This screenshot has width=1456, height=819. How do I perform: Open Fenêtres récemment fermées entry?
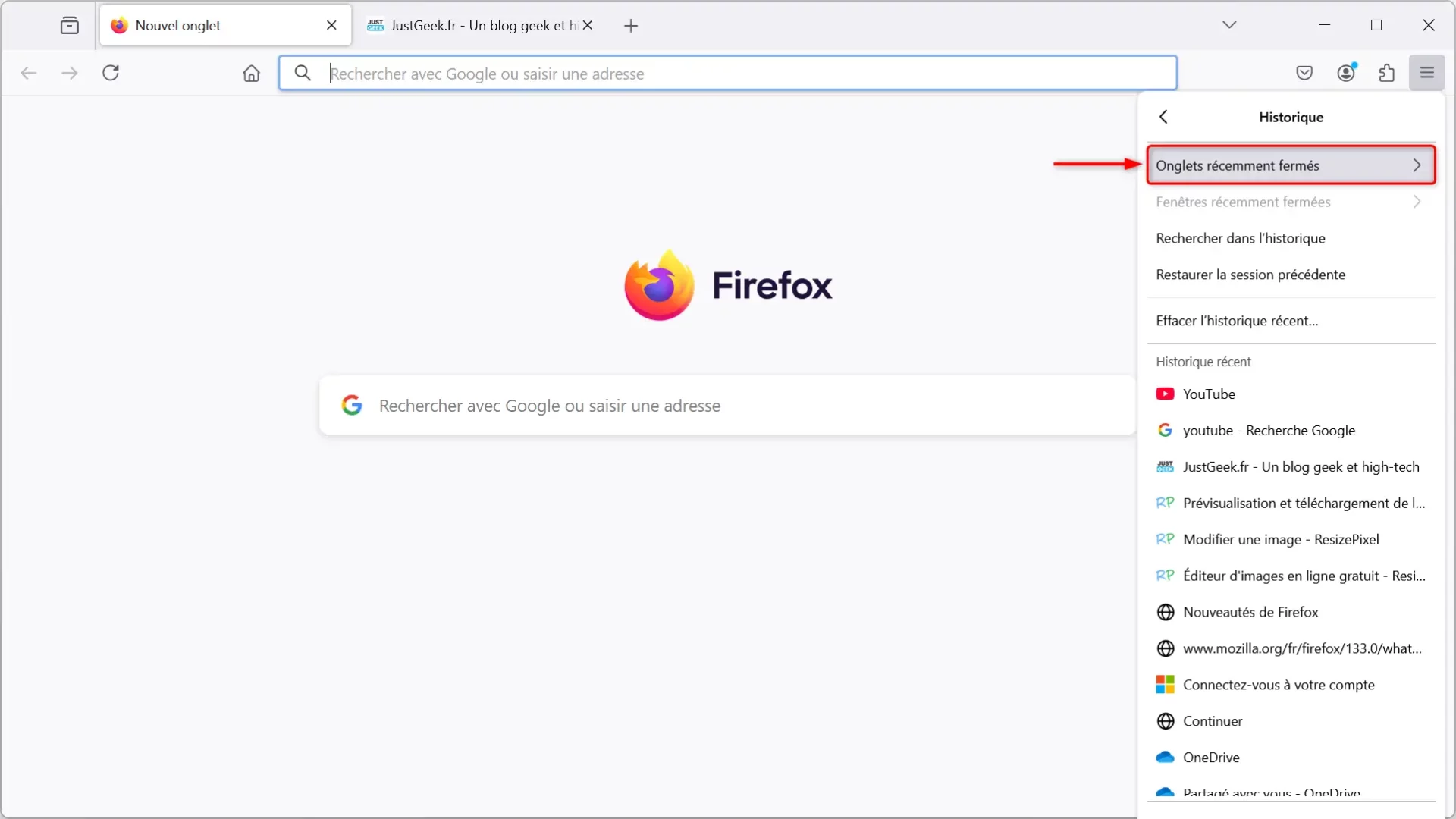pyautogui.click(x=1291, y=202)
